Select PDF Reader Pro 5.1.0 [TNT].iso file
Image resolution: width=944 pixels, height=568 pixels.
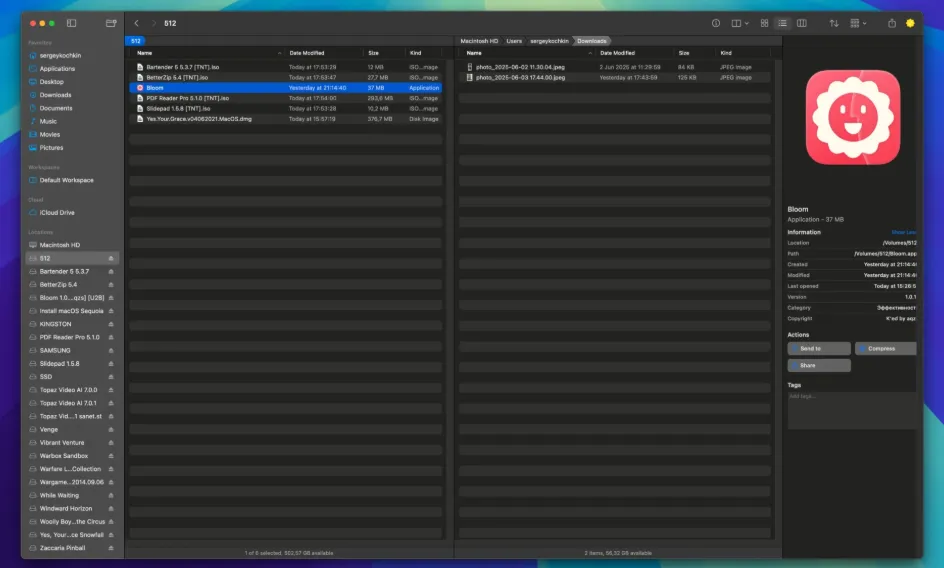(286, 98)
